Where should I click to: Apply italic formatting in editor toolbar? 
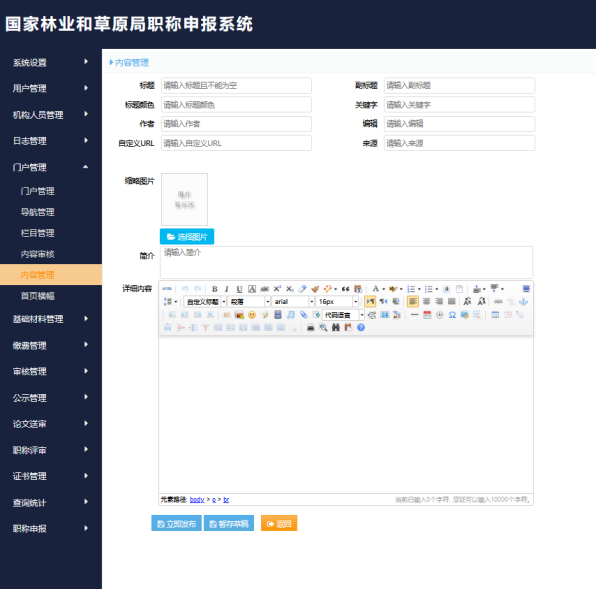[x=227, y=289]
